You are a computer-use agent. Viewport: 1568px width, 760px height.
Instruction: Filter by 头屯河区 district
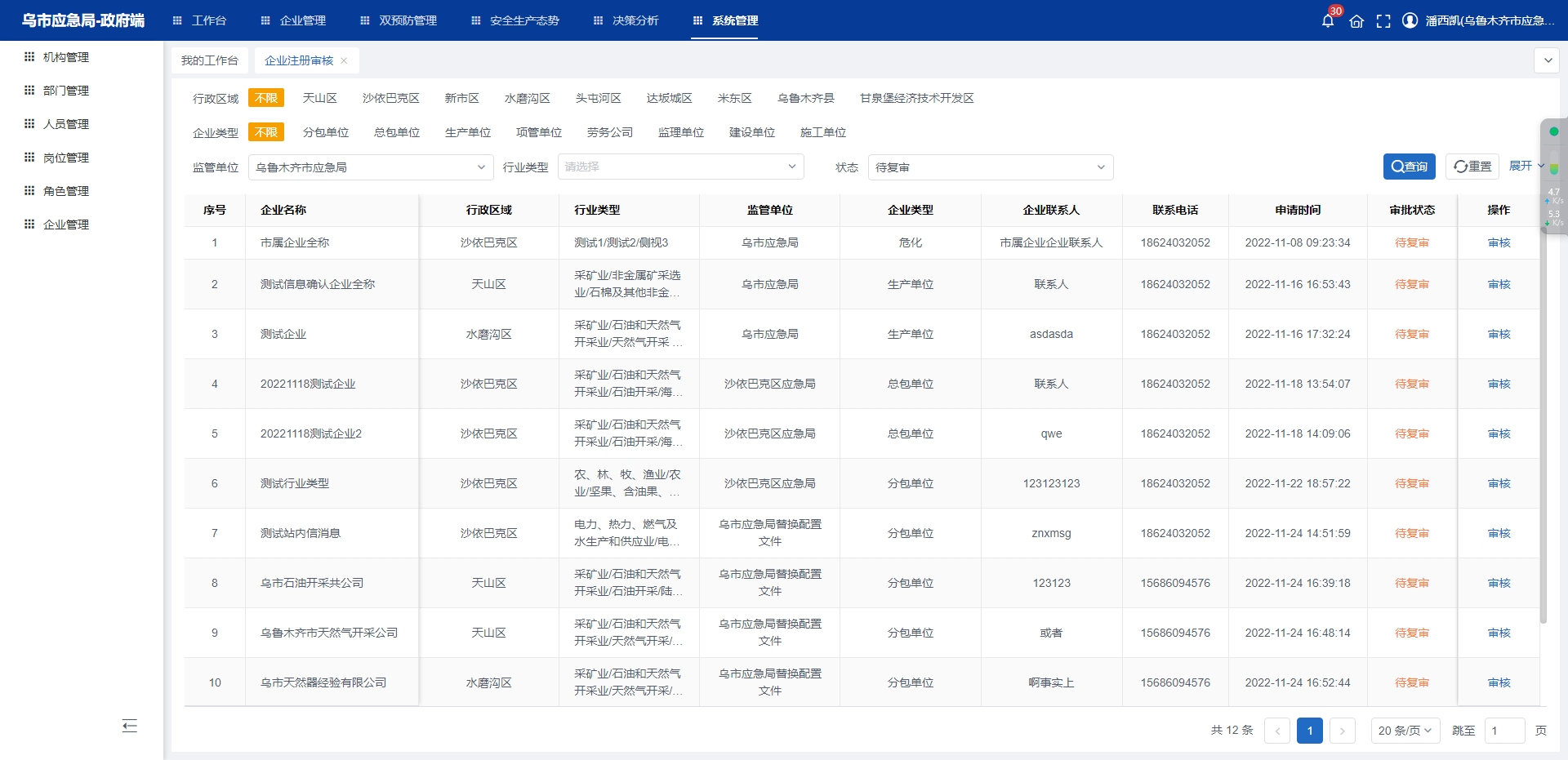pyautogui.click(x=599, y=98)
